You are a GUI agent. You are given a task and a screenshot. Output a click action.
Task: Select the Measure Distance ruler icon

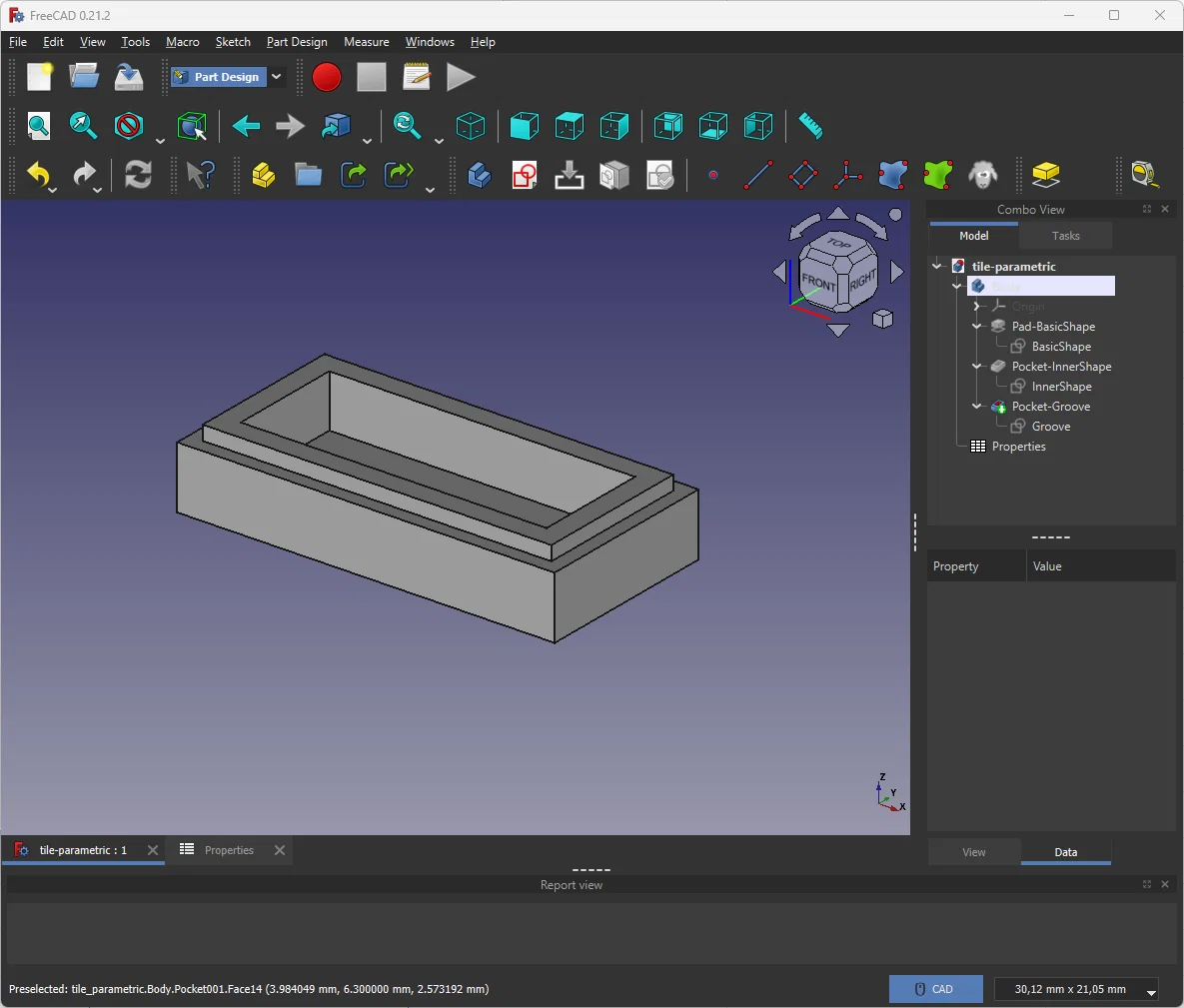tap(810, 126)
